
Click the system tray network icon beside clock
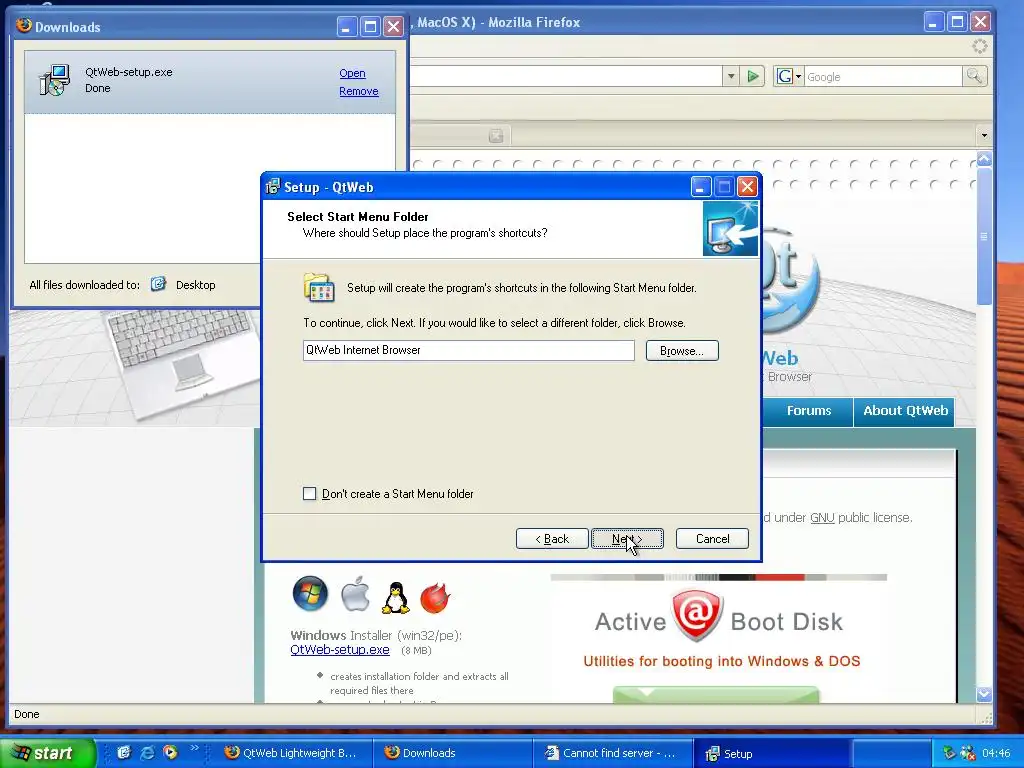click(x=968, y=753)
